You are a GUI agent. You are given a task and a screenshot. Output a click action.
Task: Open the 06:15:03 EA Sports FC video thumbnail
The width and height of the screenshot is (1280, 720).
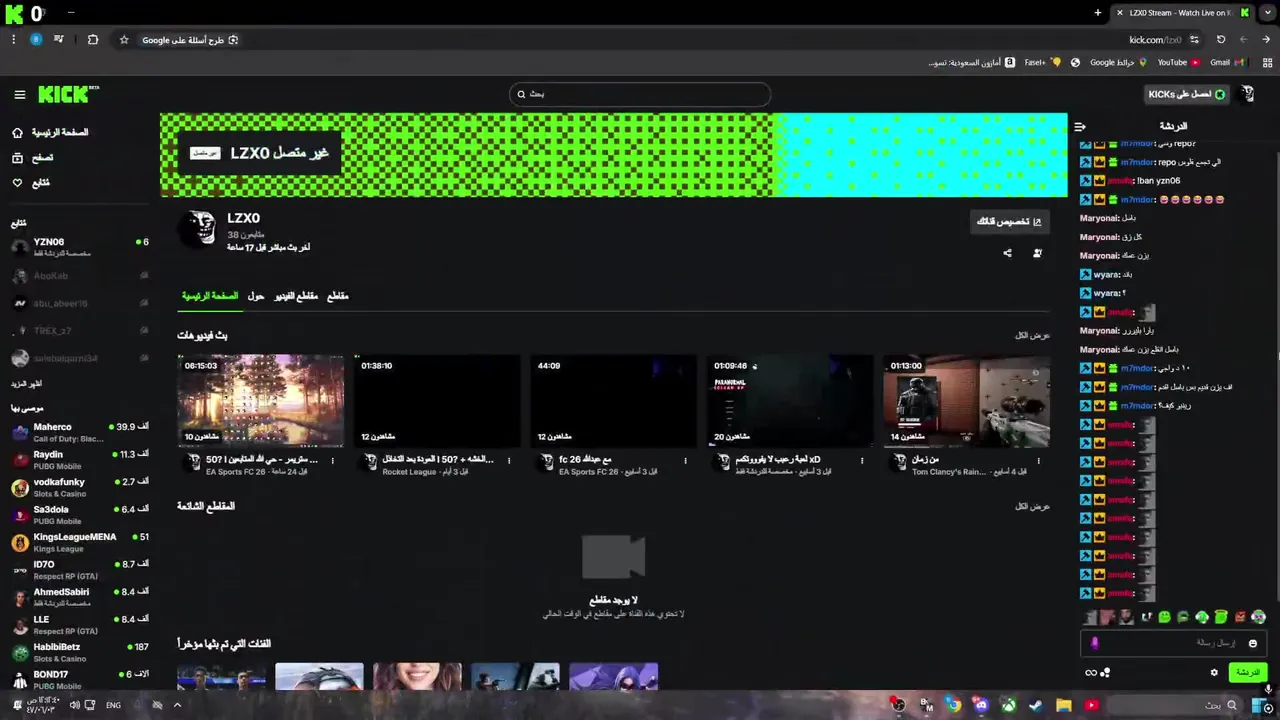[x=261, y=401]
